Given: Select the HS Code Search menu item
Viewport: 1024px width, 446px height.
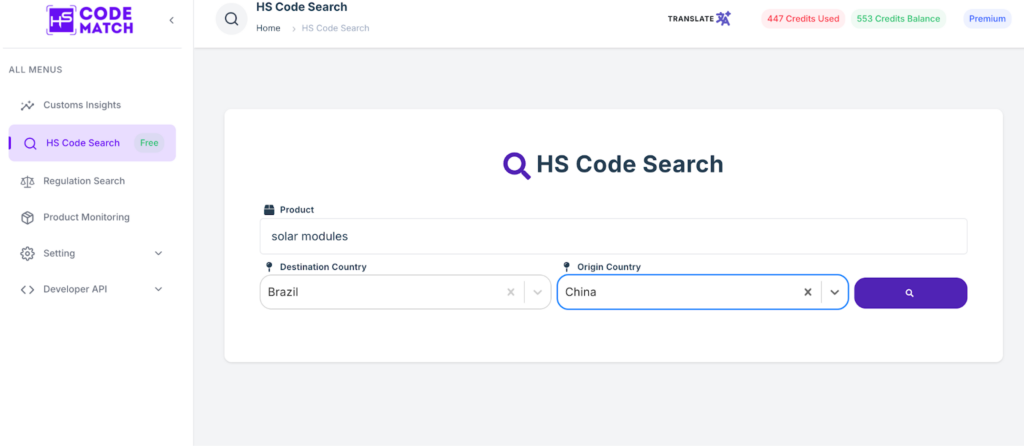Looking at the screenshot, I should point(83,143).
